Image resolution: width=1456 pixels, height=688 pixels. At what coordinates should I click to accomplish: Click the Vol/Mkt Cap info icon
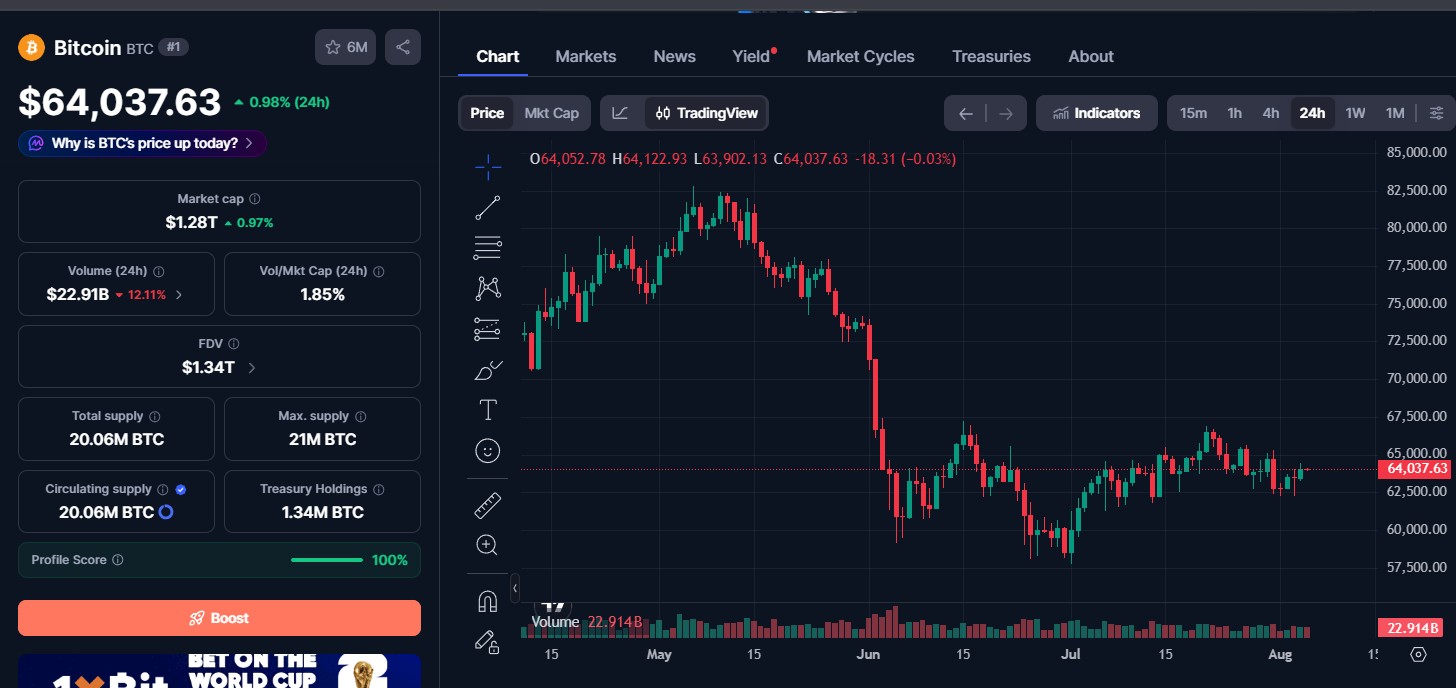[379, 271]
